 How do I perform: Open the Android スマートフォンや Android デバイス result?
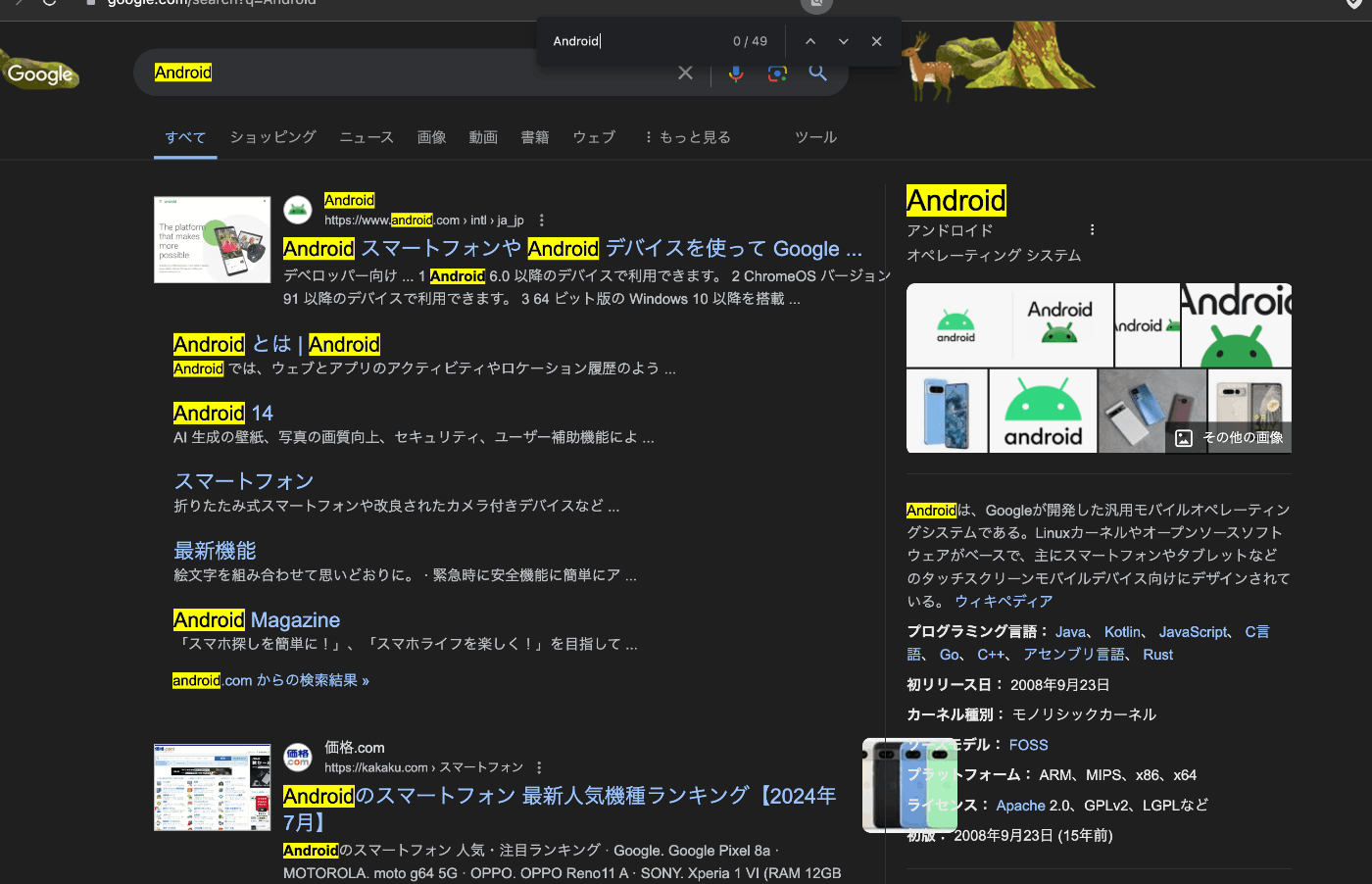(572, 249)
